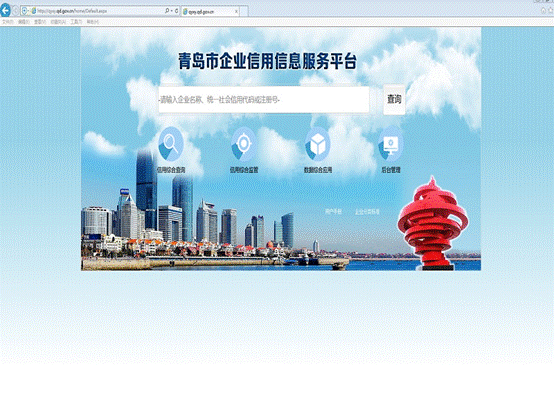
Task: Click the 信用综合查询 label
Action: pos(171,170)
